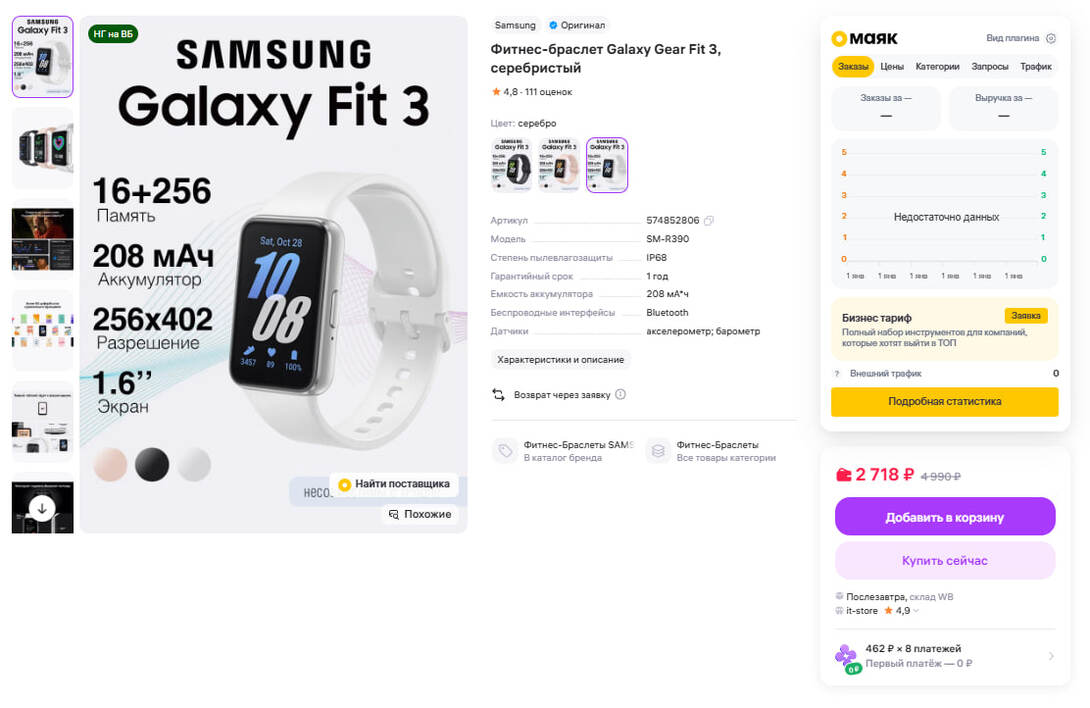Expand installment payments chevron arrow

point(1050,656)
